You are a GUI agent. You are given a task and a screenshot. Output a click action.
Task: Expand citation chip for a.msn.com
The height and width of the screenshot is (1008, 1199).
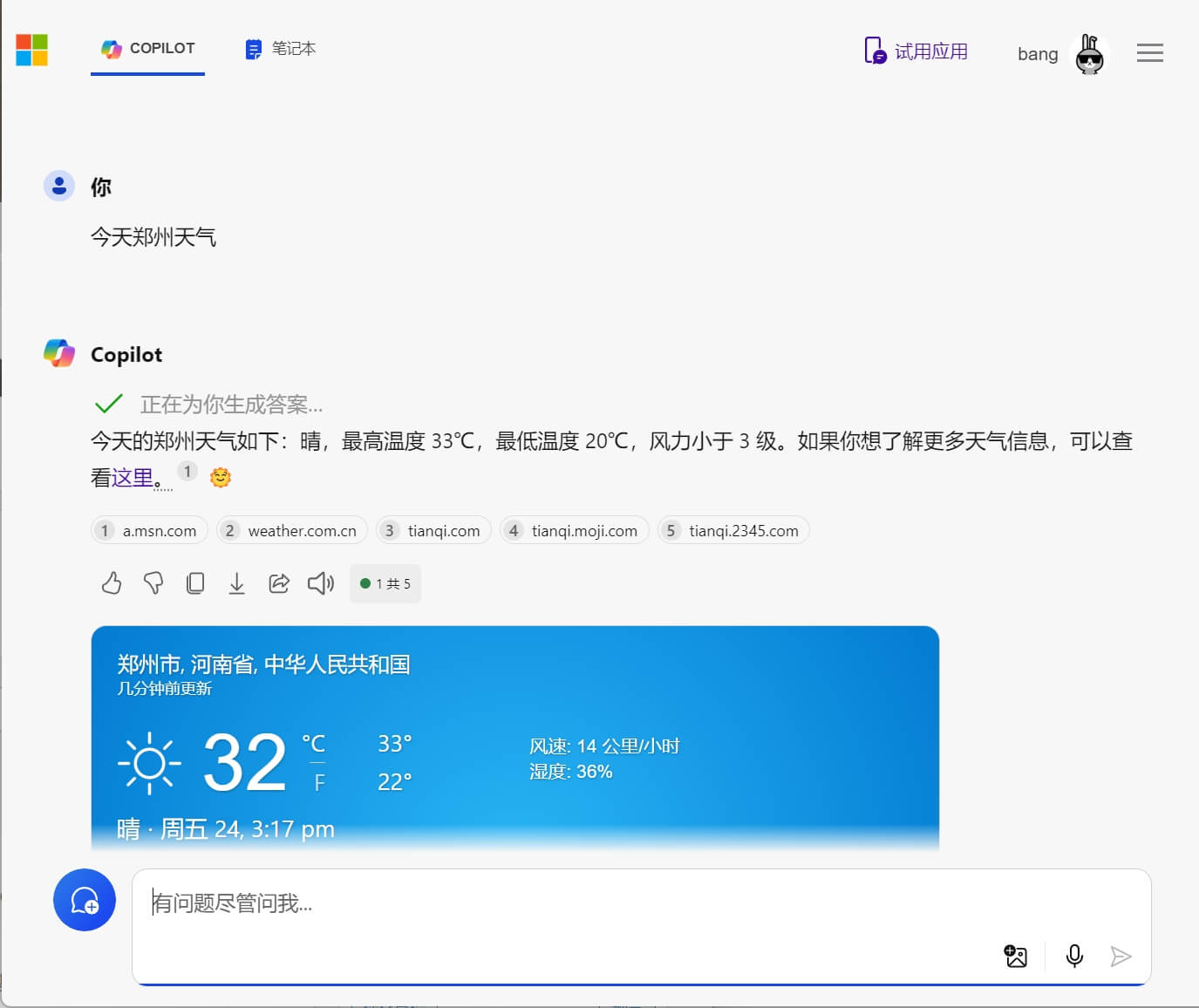coord(148,530)
